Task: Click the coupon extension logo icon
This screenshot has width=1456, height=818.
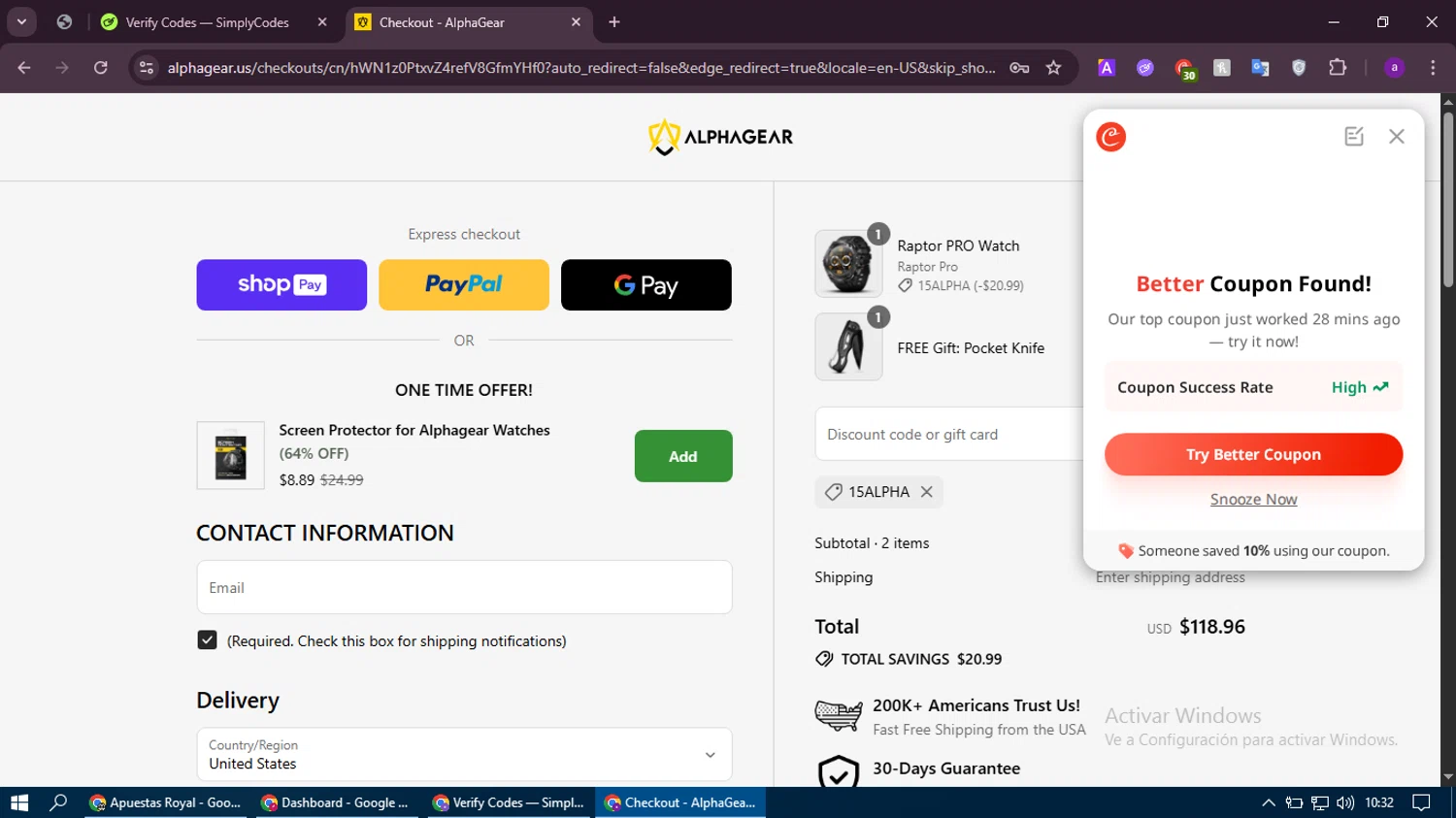Action: click(x=1110, y=137)
